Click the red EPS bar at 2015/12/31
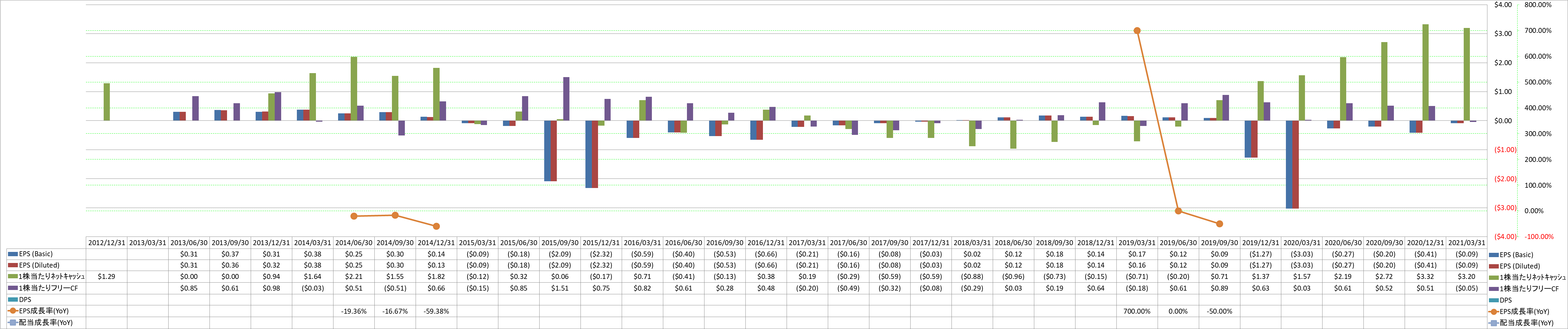 (x=595, y=154)
